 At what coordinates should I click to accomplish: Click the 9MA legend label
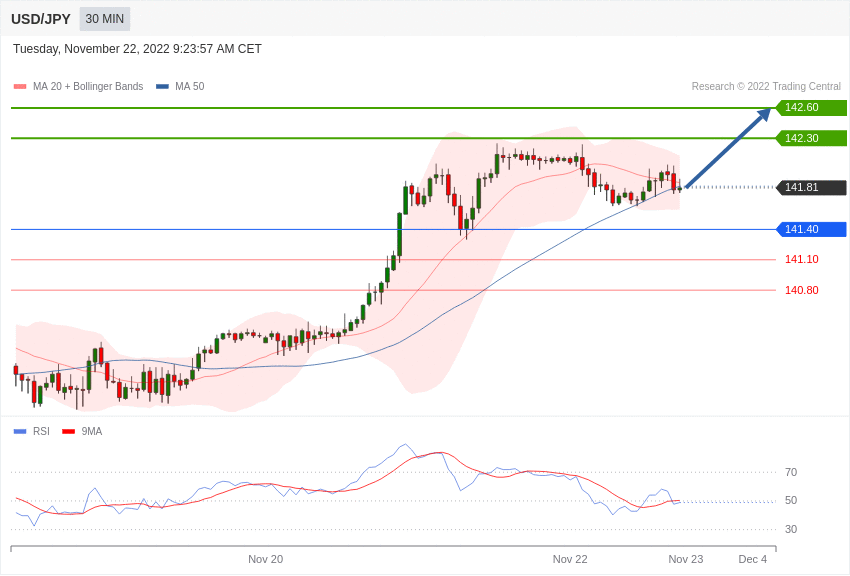point(92,431)
